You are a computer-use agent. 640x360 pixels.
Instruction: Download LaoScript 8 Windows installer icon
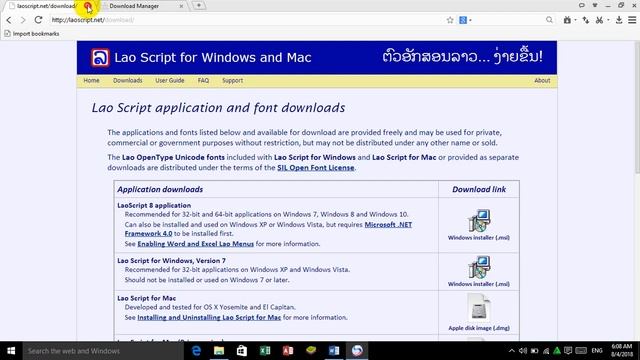click(x=479, y=220)
